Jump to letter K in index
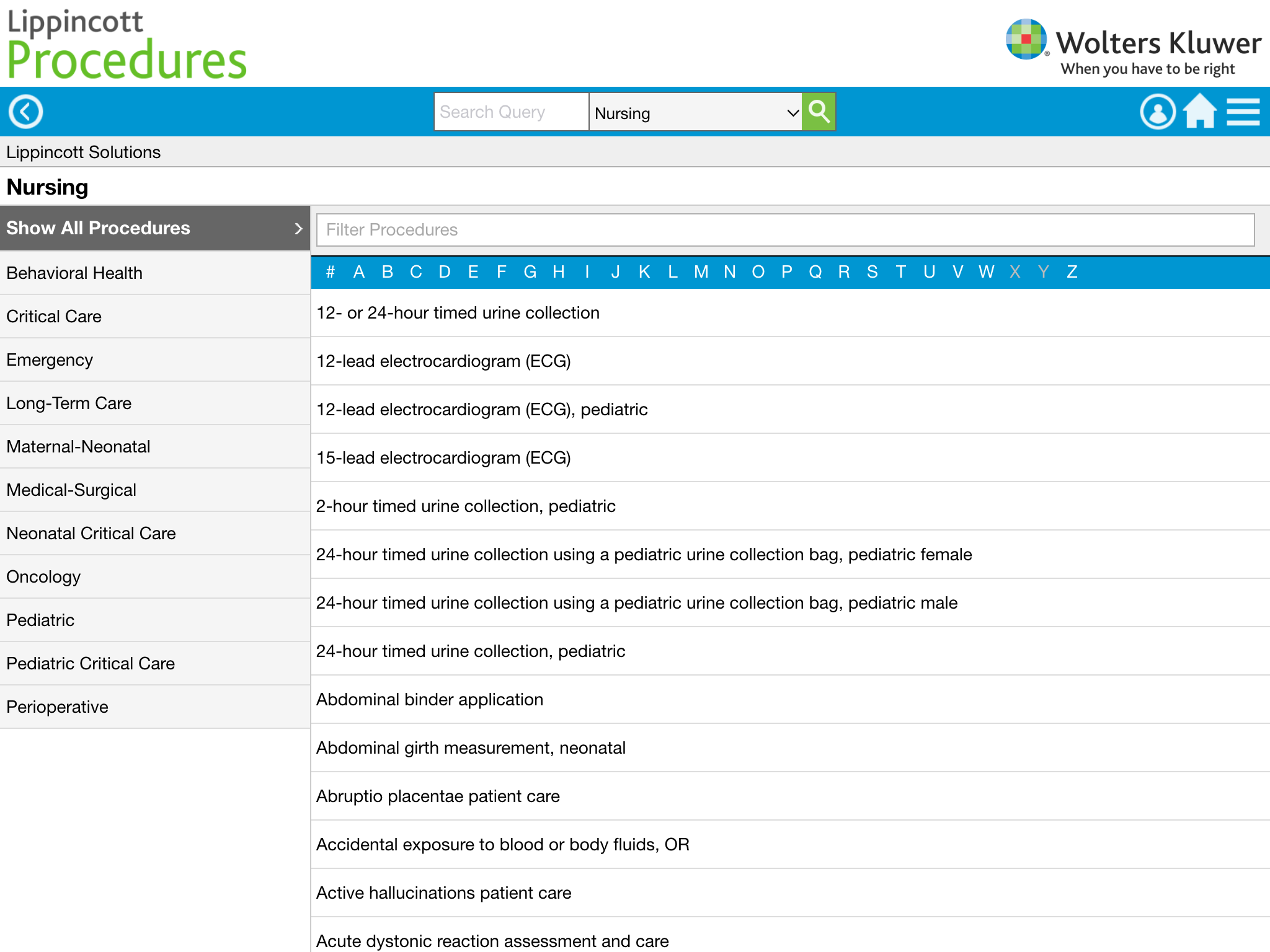Image resolution: width=1270 pixels, height=952 pixels. click(644, 271)
